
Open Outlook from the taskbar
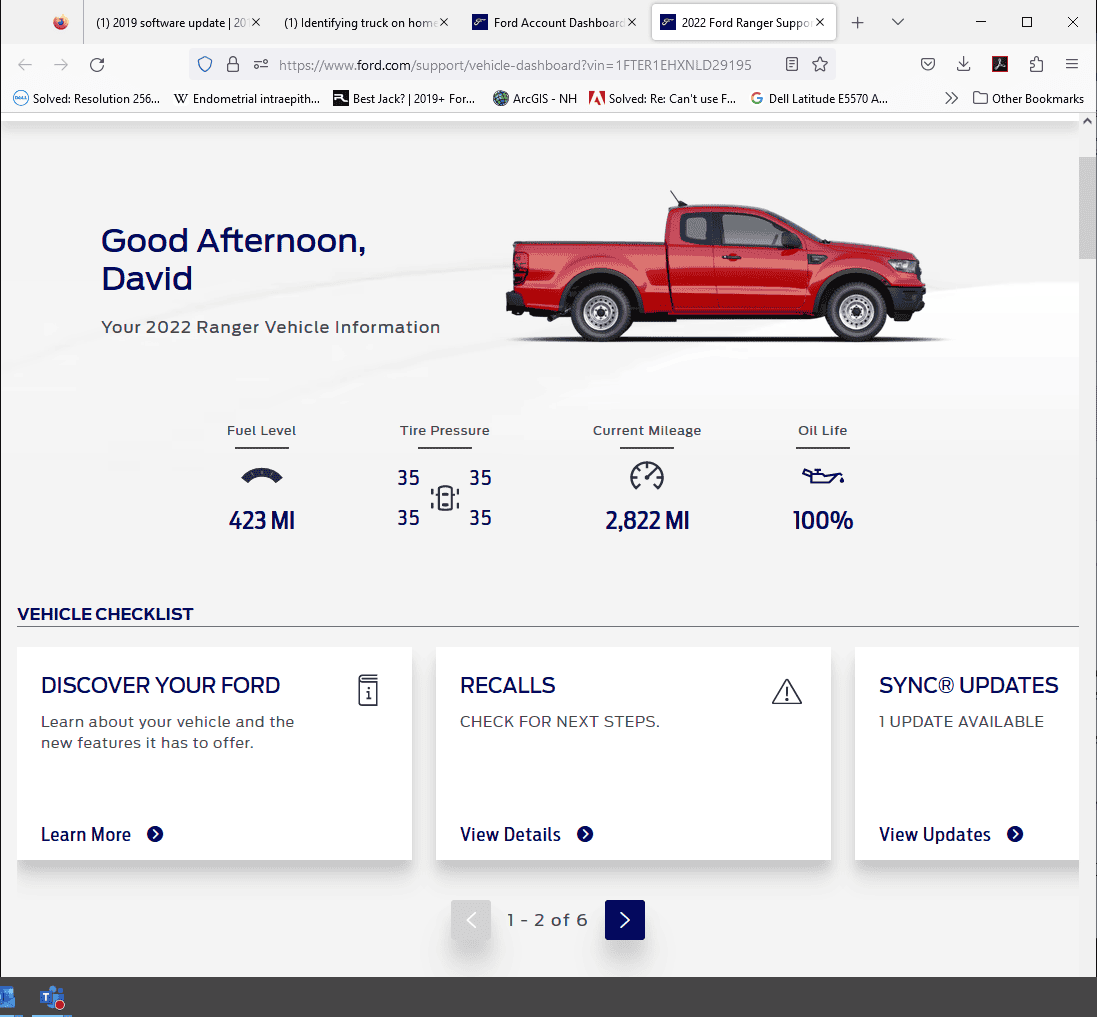point(7,998)
